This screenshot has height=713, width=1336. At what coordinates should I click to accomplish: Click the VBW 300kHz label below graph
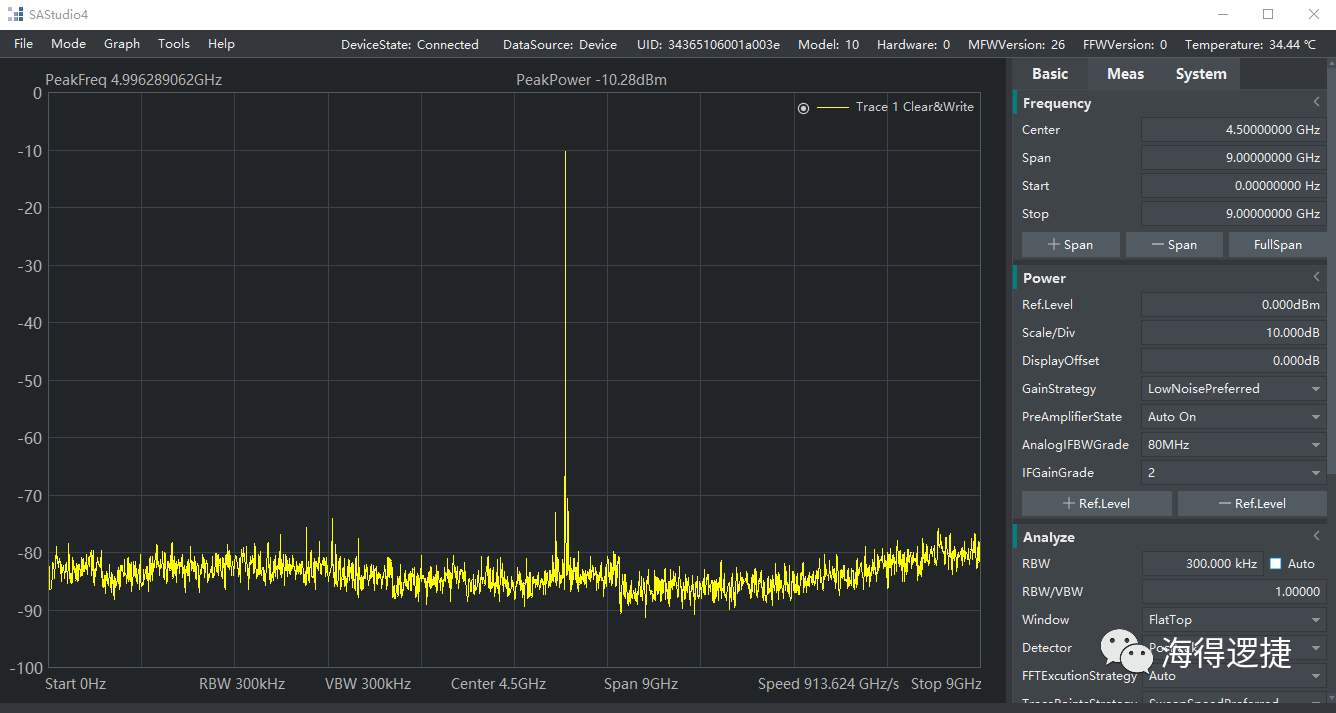tap(368, 684)
